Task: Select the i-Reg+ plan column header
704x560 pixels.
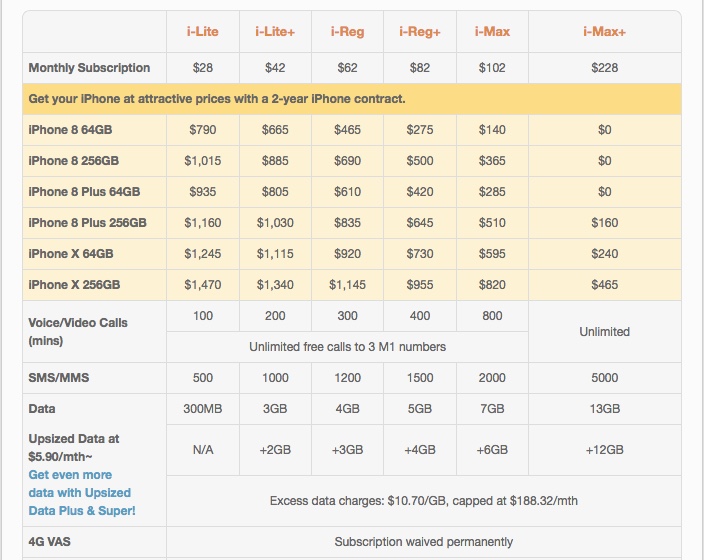Action: point(420,31)
